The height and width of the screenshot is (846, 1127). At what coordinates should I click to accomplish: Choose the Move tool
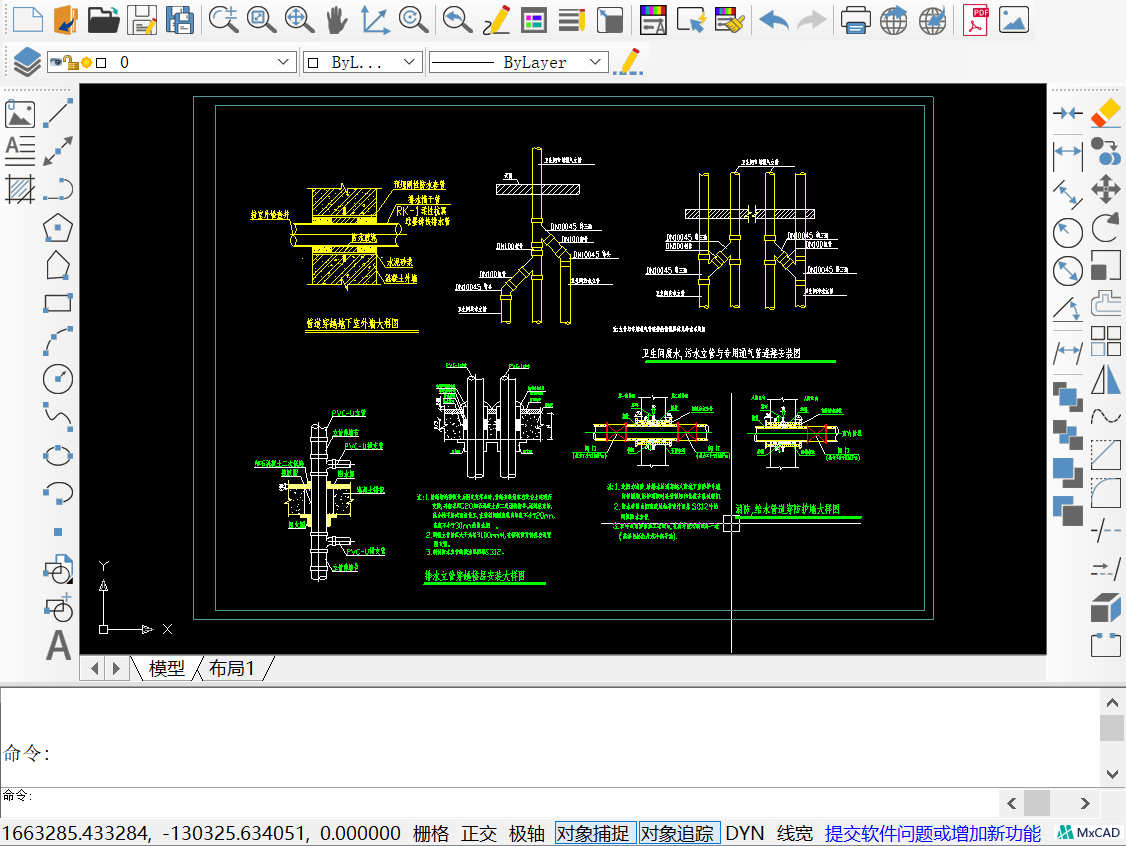(x=1105, y=189)
